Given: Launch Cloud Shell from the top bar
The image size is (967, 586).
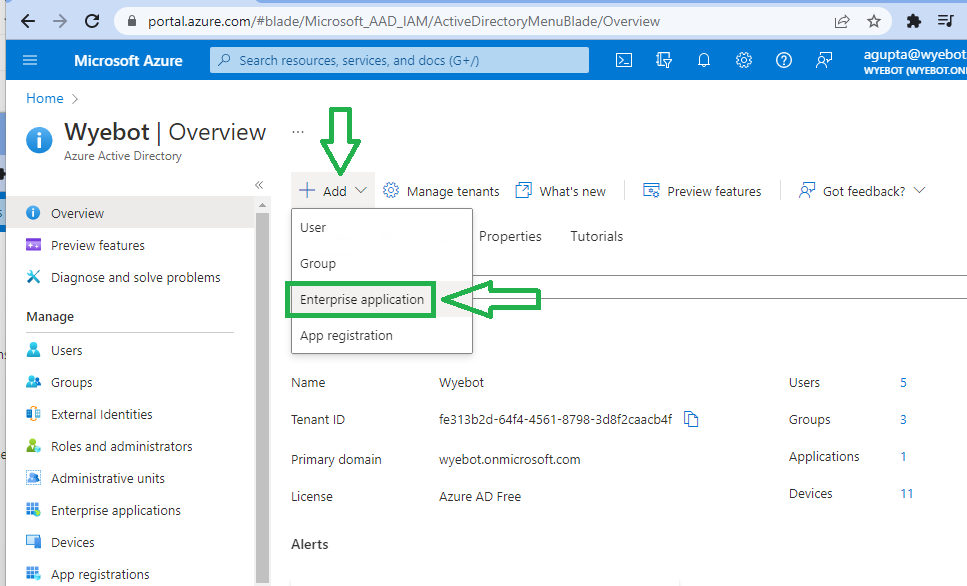Looking at the screenshot, I should pos(624,60).
